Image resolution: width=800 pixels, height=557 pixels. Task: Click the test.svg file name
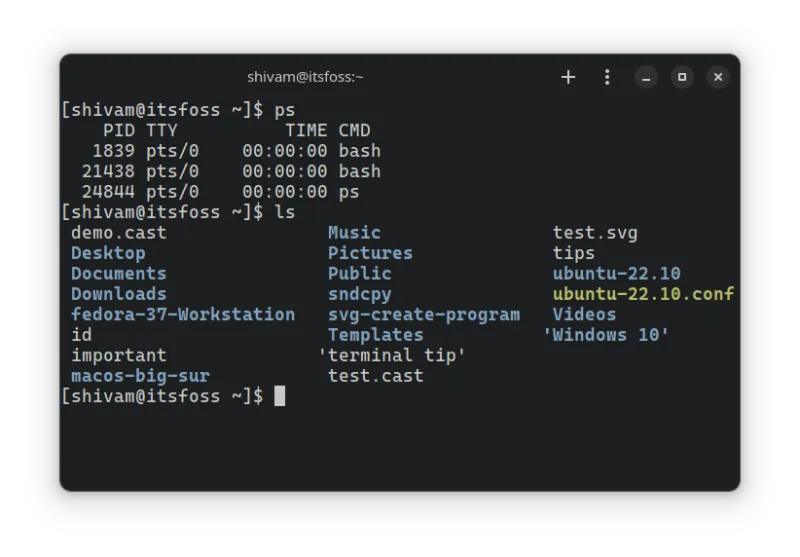tap(595, 233)
